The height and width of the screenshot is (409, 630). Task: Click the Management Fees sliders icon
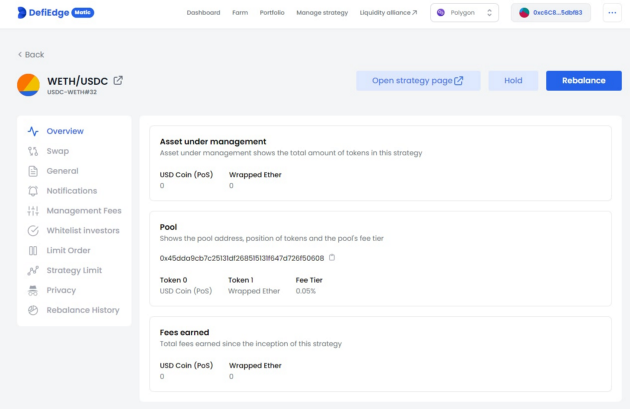click(x=33, y=211)
